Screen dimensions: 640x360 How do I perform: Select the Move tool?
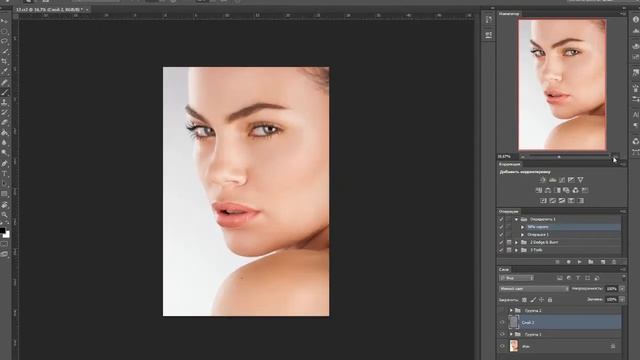(4, 21)
